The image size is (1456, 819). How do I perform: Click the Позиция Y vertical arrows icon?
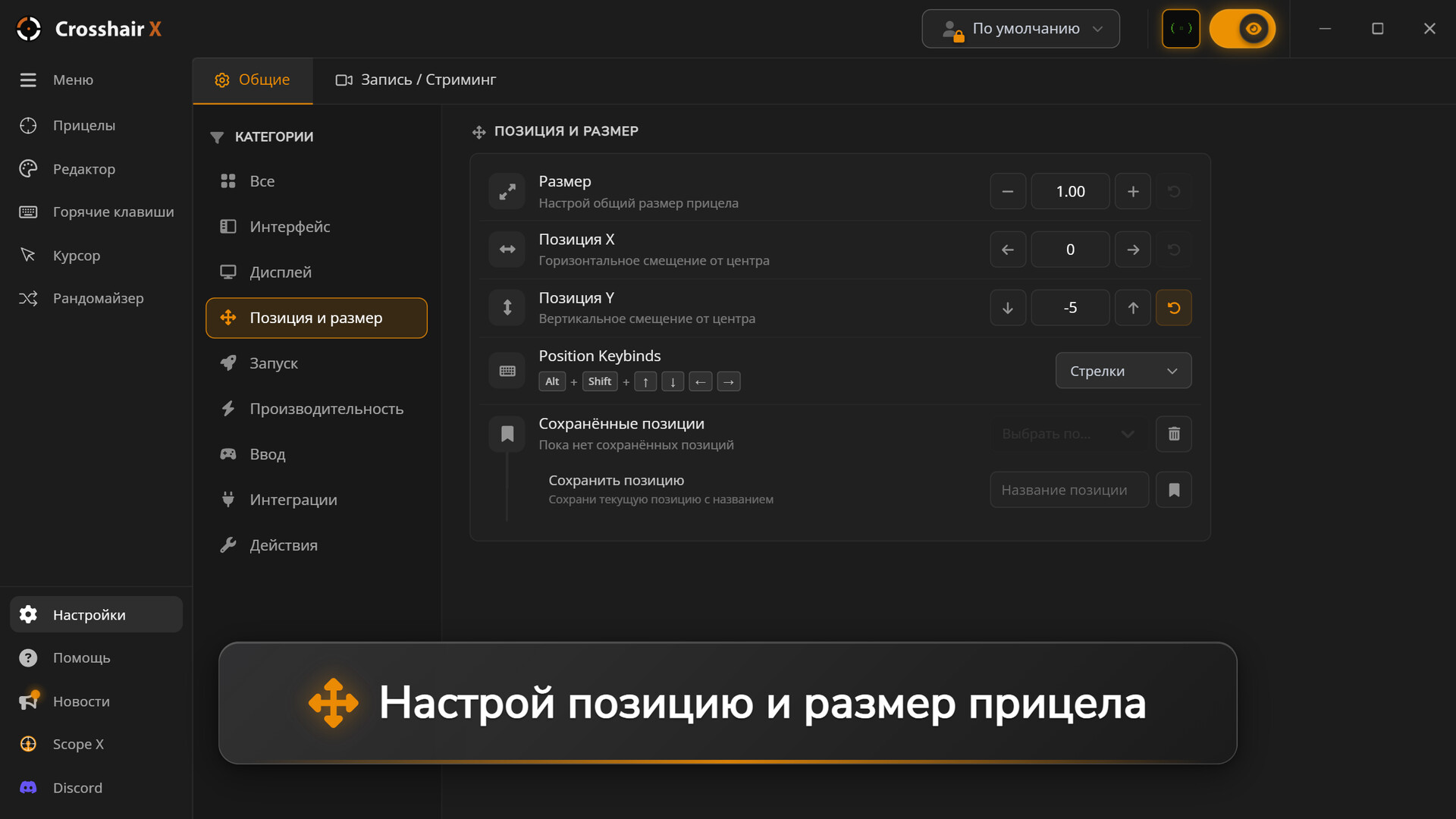point(507,308)
